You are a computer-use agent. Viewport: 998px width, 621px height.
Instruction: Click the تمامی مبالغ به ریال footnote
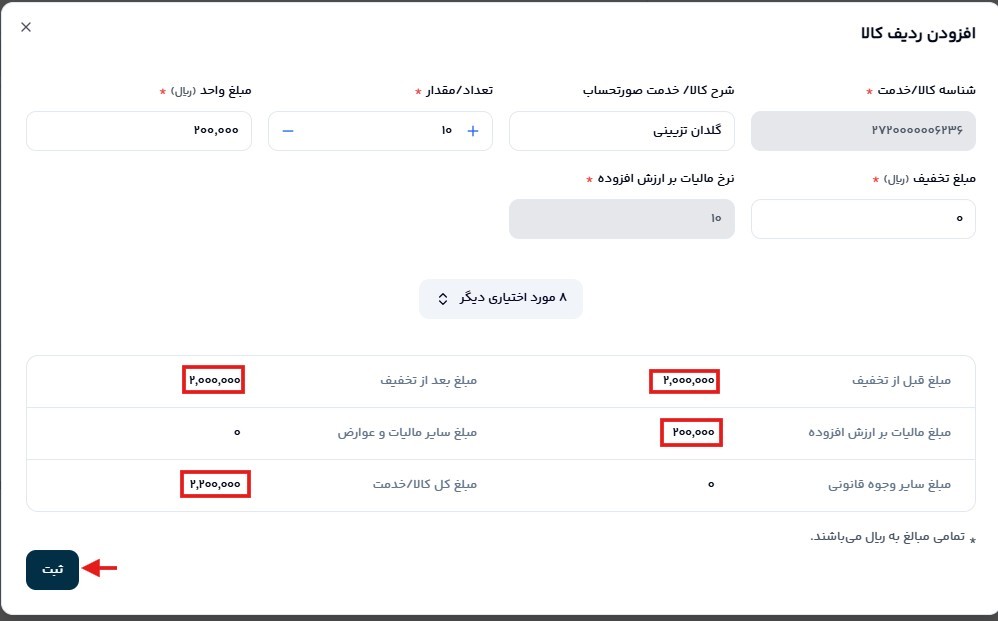887,537
